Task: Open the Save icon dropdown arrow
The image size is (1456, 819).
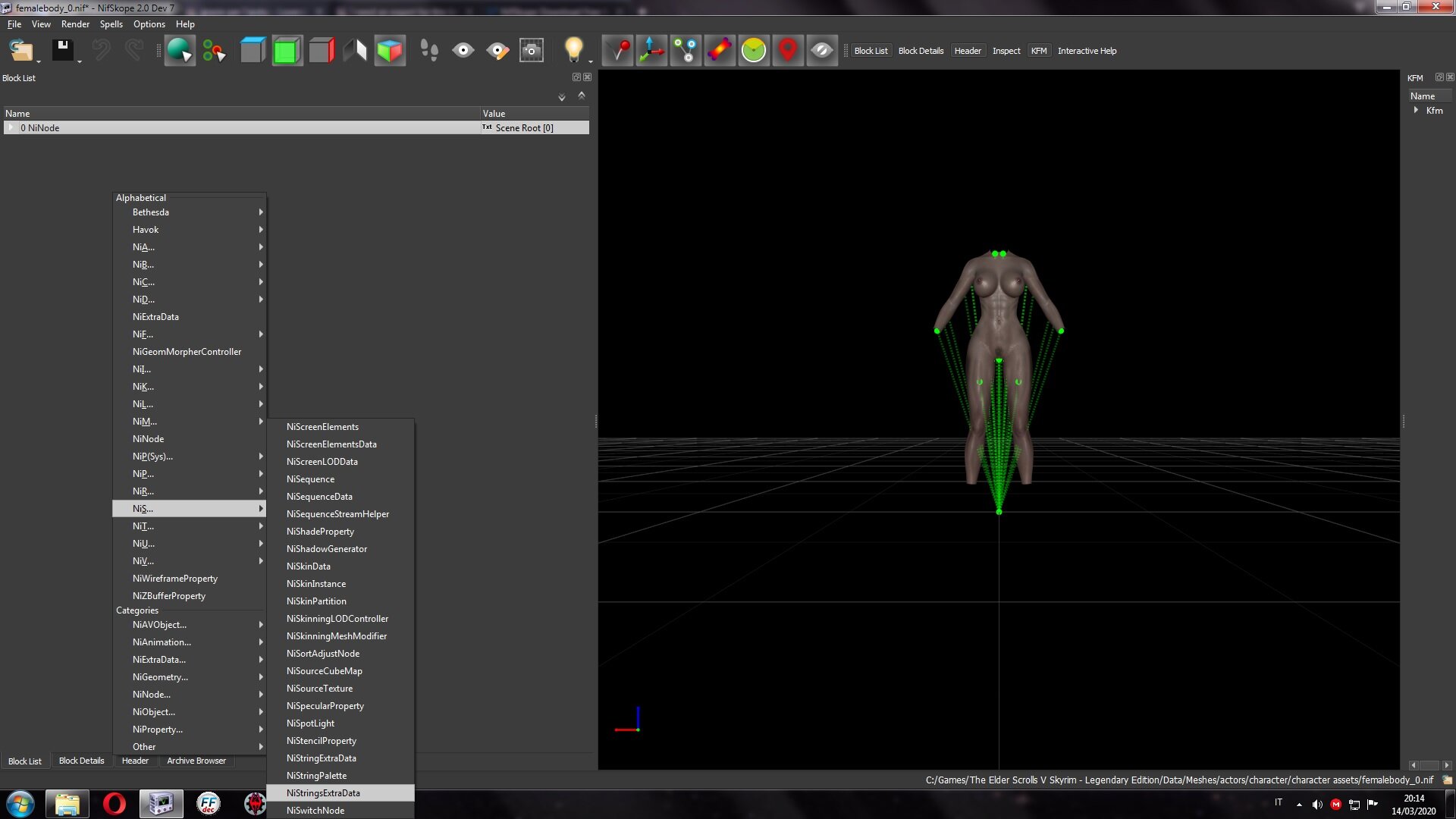Action: coord(80,61)
